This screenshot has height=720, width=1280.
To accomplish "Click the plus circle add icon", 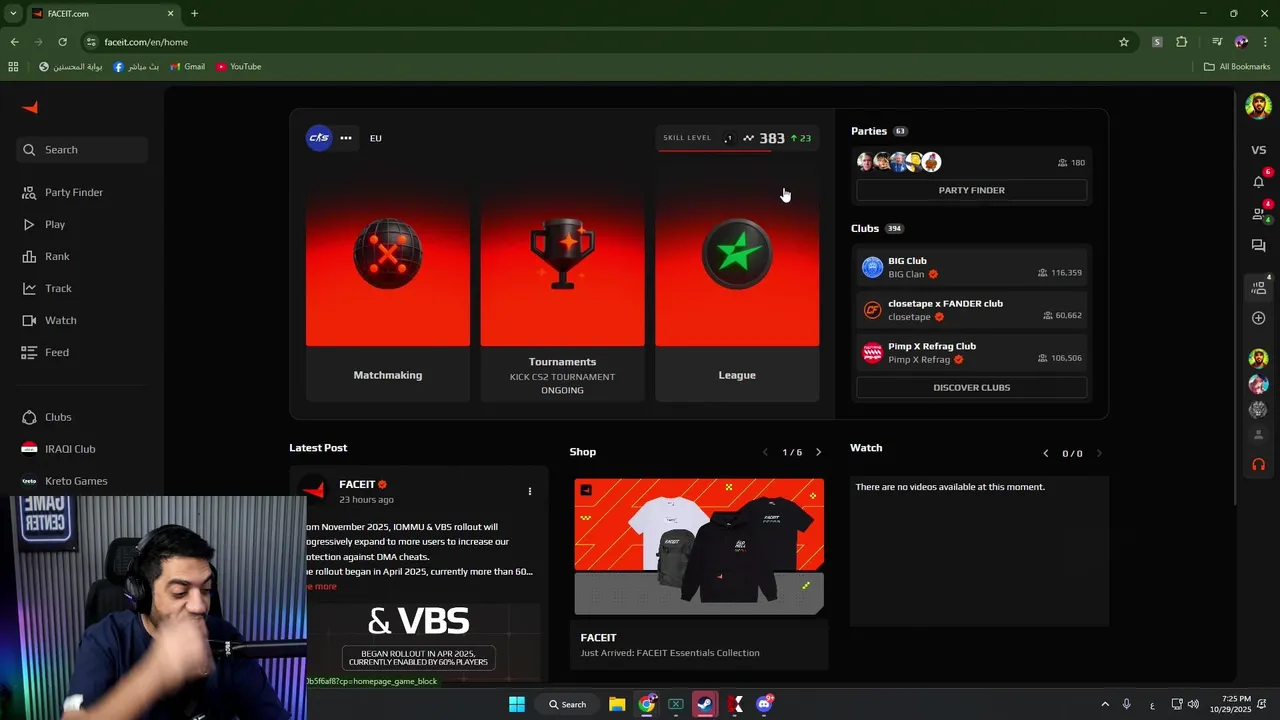I will pos(1258,318).
